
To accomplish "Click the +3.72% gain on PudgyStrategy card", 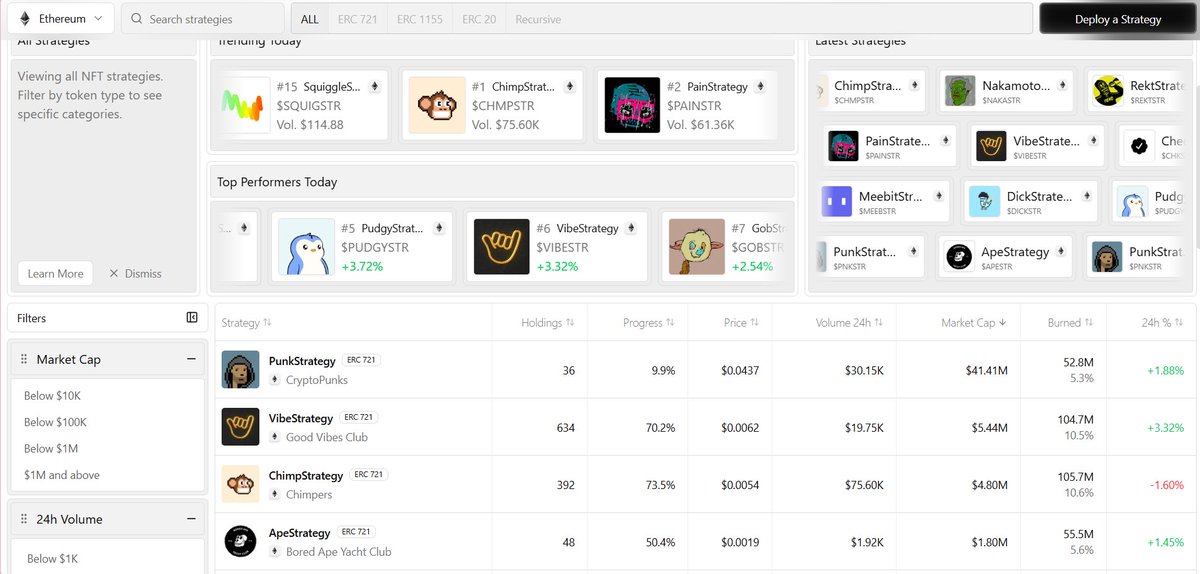I will click(x=362, y=267).
